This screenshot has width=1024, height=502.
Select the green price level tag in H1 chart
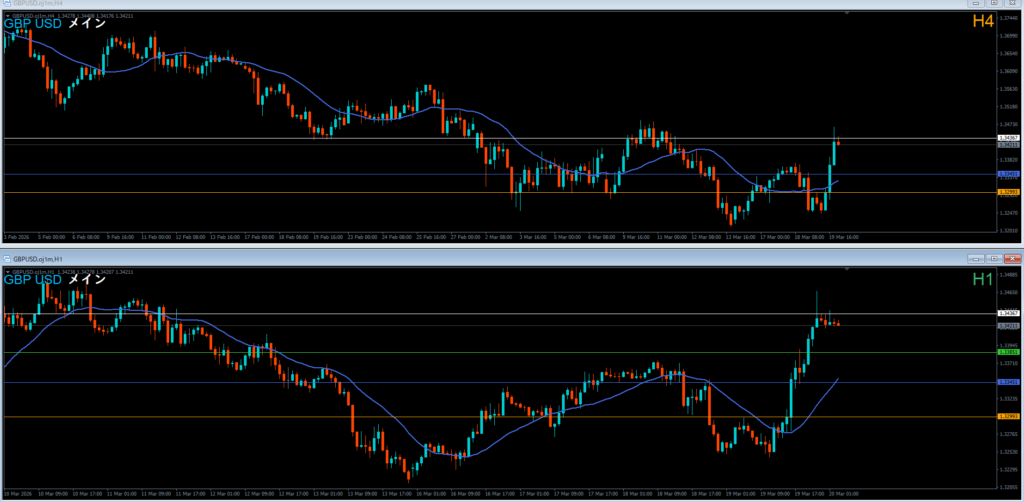[1009, 352]
